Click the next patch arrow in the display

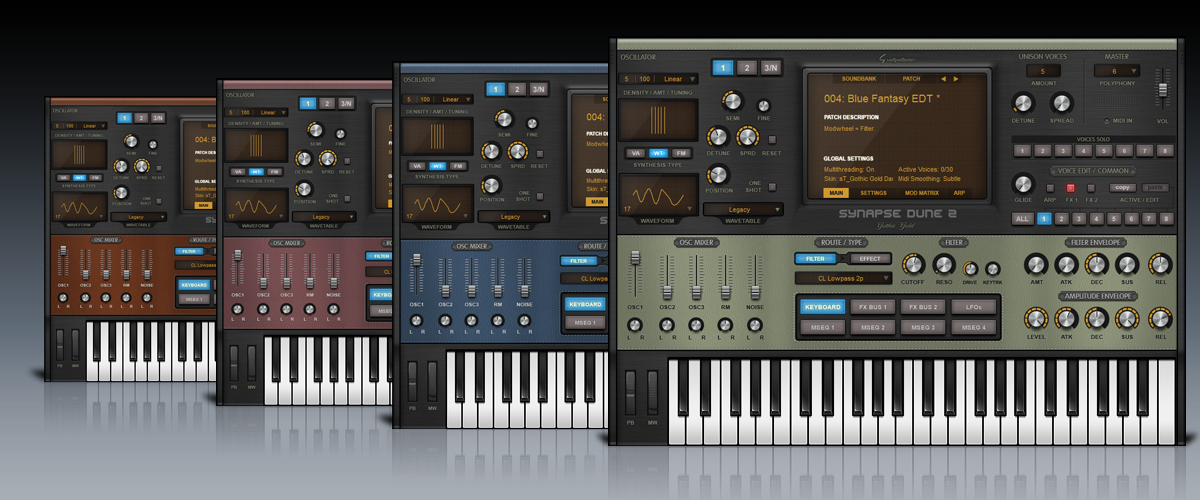956,78
